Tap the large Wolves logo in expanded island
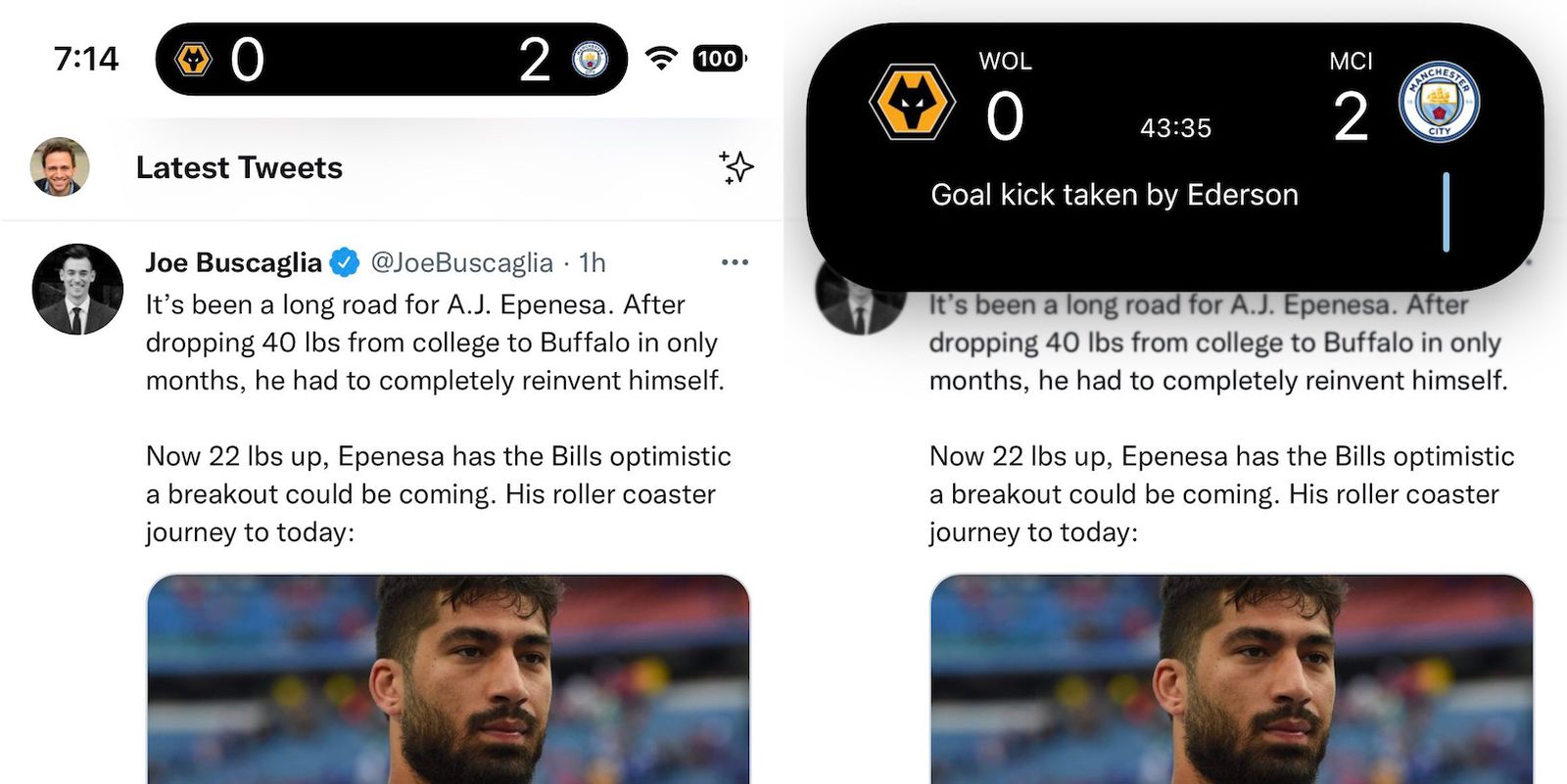Screen dimensions: 1567x784 912,102
